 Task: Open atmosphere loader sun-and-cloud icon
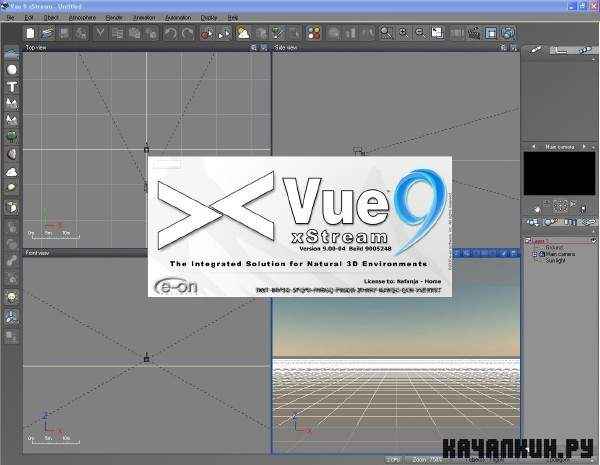point(243,33)
